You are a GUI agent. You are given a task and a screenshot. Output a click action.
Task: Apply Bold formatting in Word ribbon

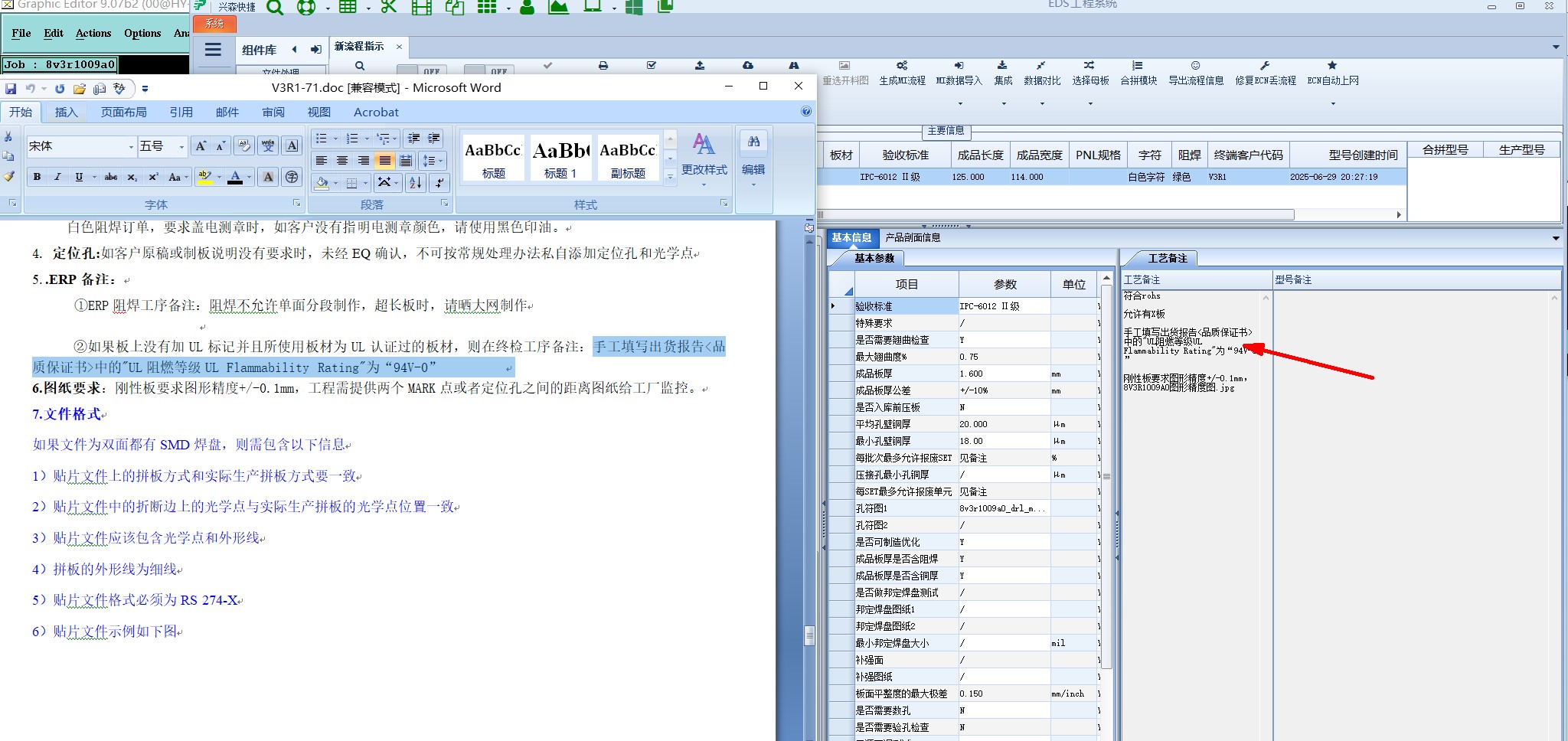[37, 177]
